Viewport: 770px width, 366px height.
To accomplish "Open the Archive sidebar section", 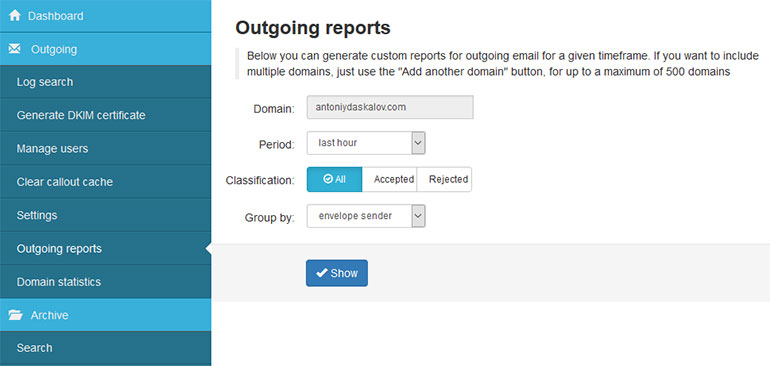I will [x=106, y=315].
